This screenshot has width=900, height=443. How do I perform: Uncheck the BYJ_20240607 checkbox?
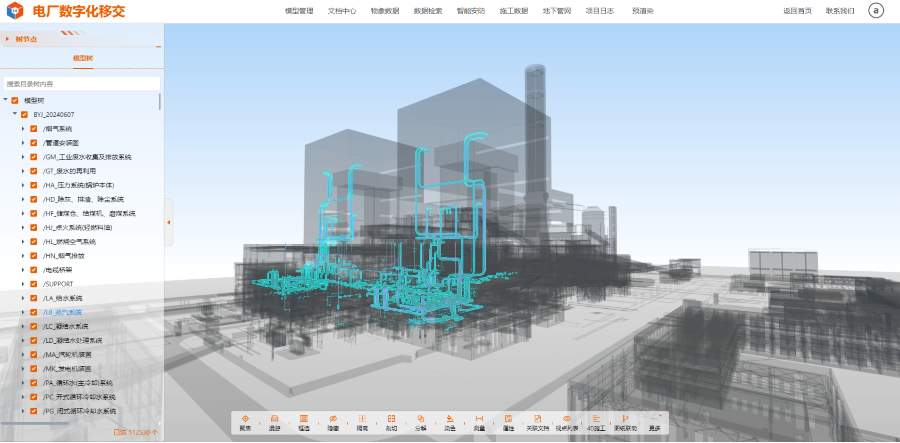pyautogui.click(x=24, y=115)
